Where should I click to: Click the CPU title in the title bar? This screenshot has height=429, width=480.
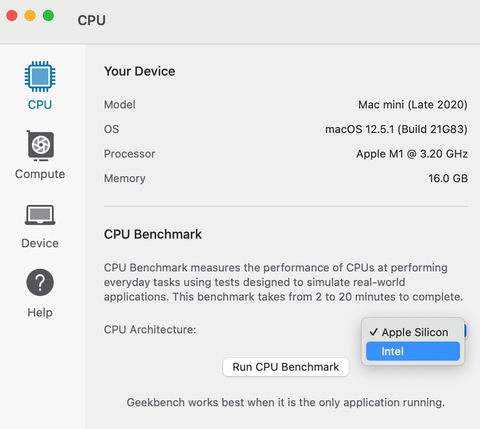92,20
